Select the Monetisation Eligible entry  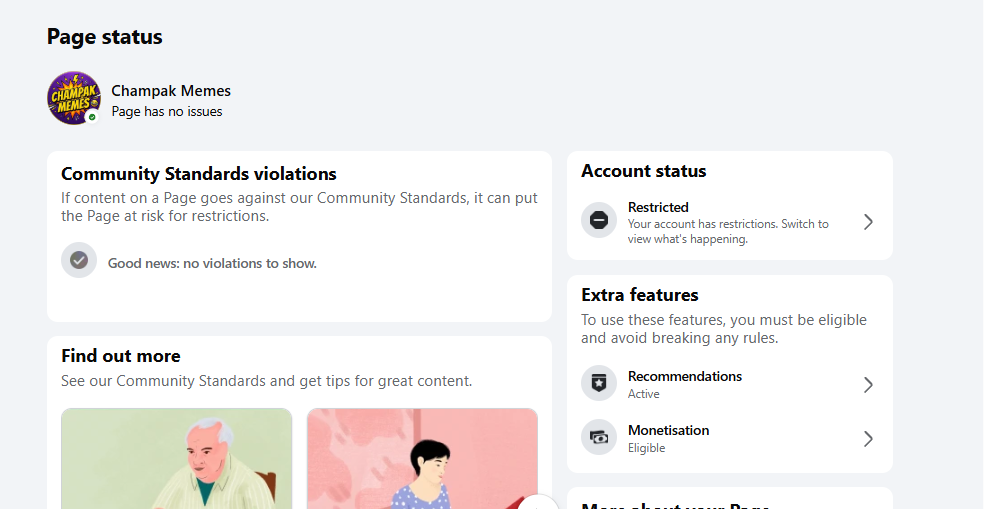coord(730,439)
